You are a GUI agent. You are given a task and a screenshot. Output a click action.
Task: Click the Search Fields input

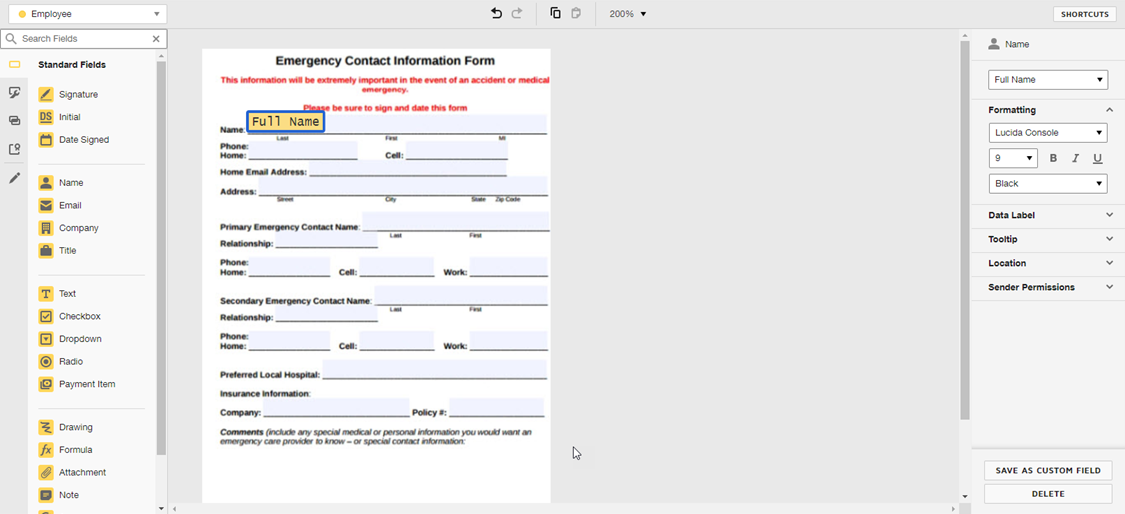pyautogui.click(x=84, y=39)
